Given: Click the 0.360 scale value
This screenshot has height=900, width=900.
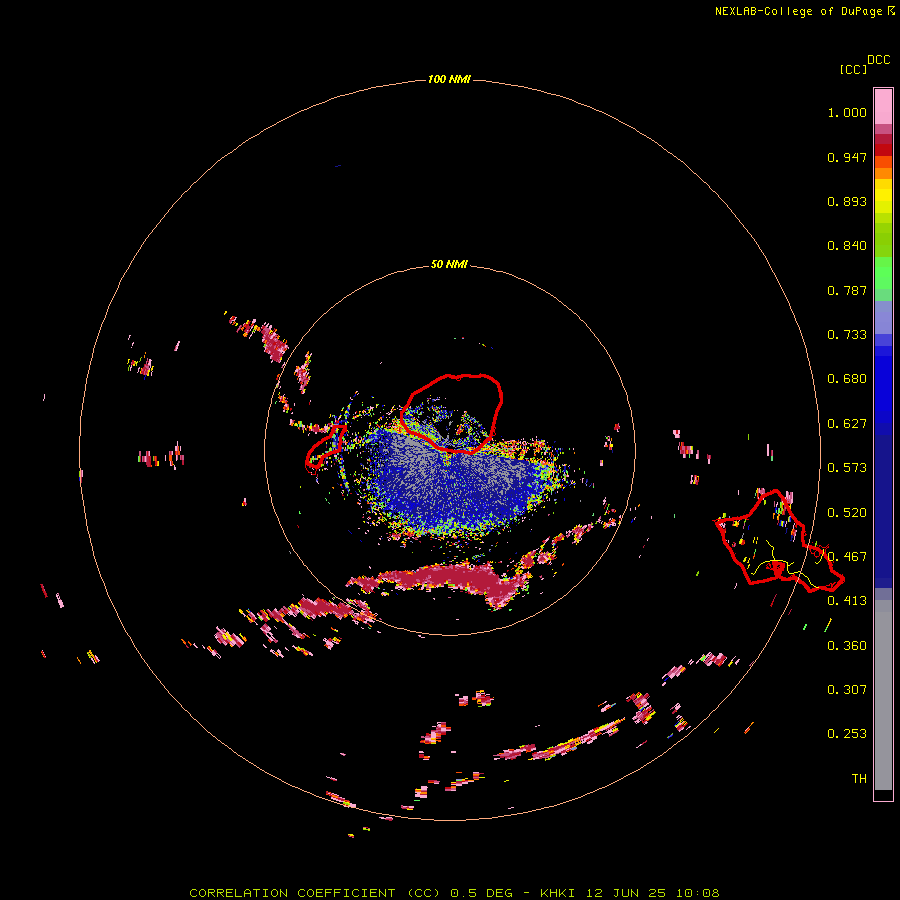Looking at the screenshot, I should point(847,646).
